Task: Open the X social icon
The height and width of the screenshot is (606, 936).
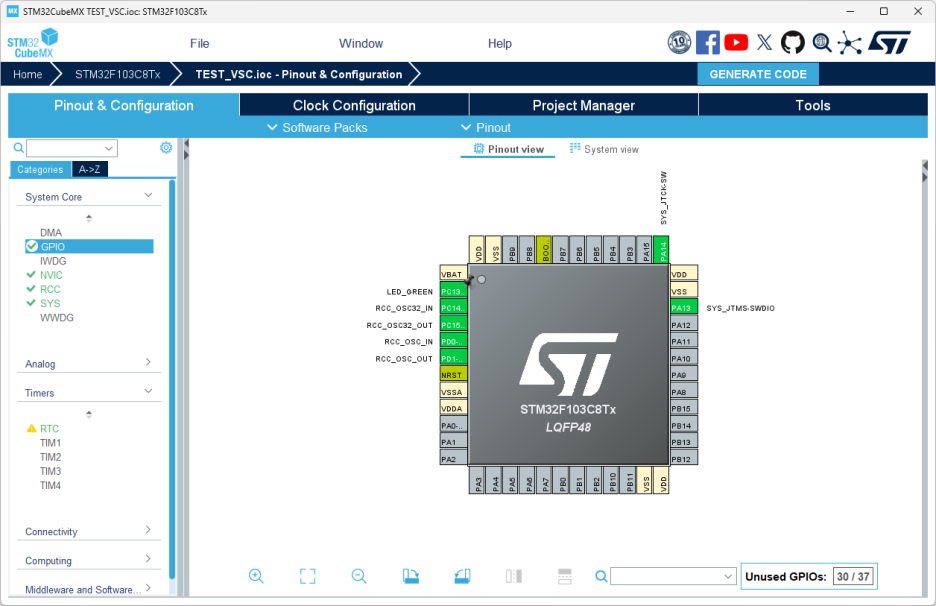Action: tap(764, 42)
